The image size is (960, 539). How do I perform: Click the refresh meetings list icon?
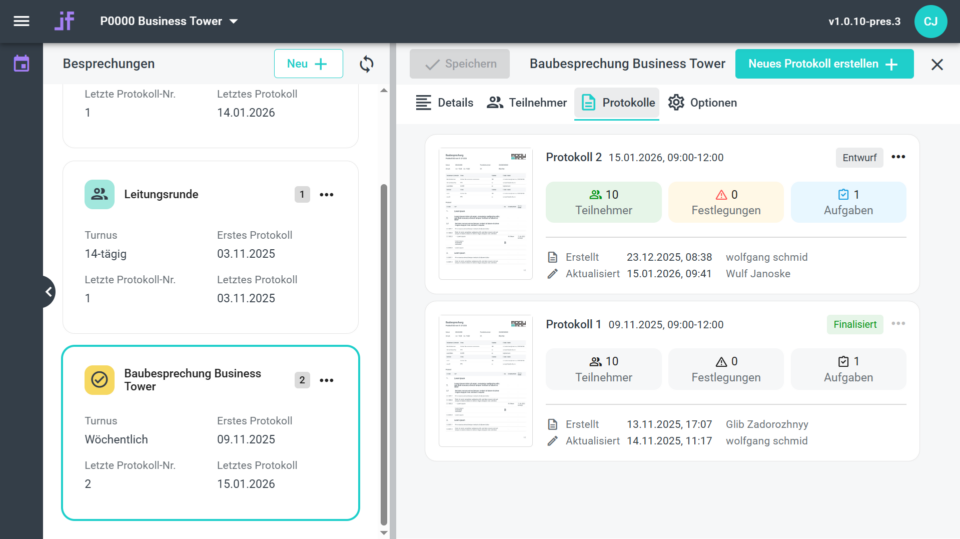tap(367, 64)
